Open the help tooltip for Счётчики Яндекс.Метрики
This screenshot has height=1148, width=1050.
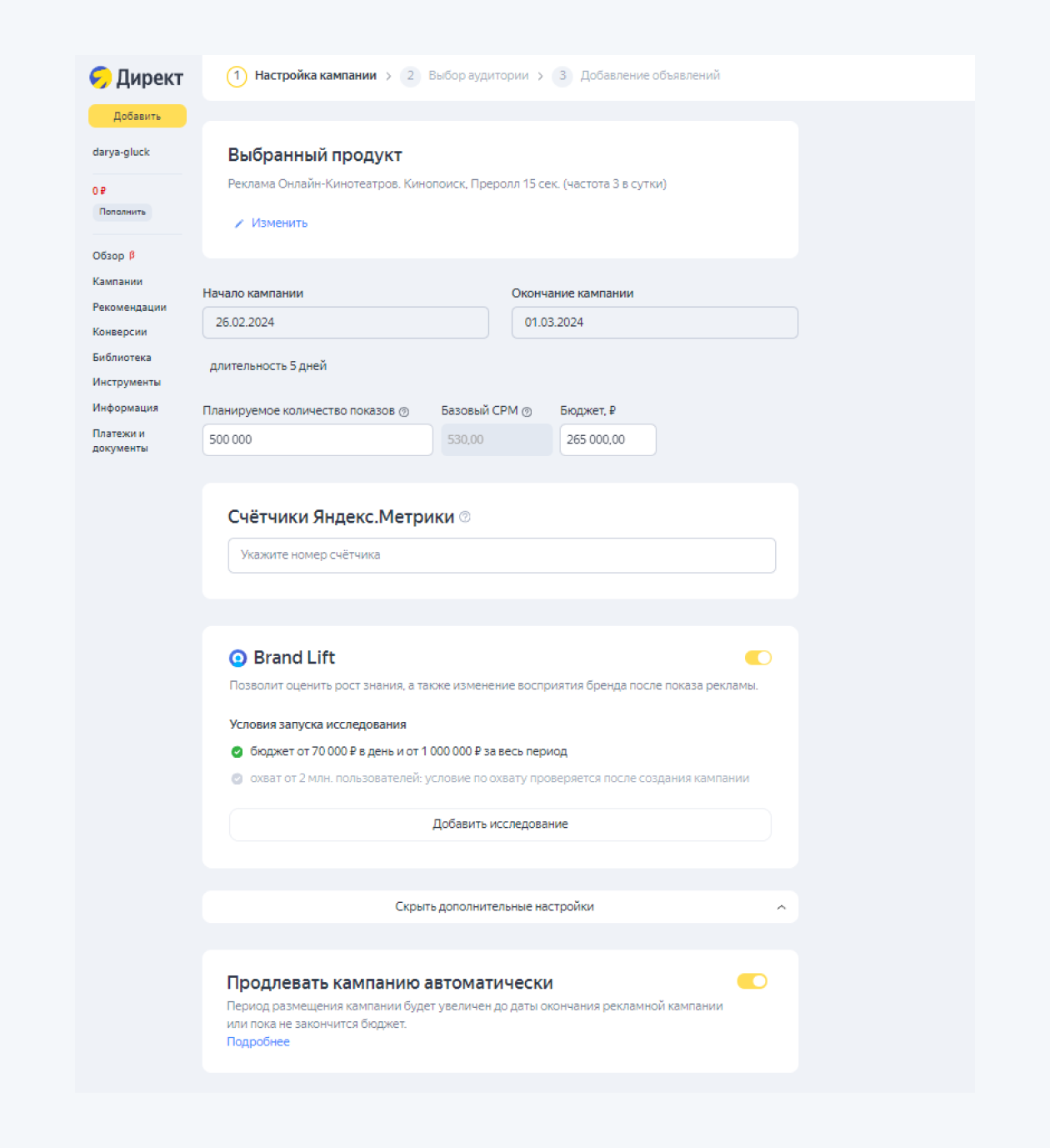(x=465, y=517)
